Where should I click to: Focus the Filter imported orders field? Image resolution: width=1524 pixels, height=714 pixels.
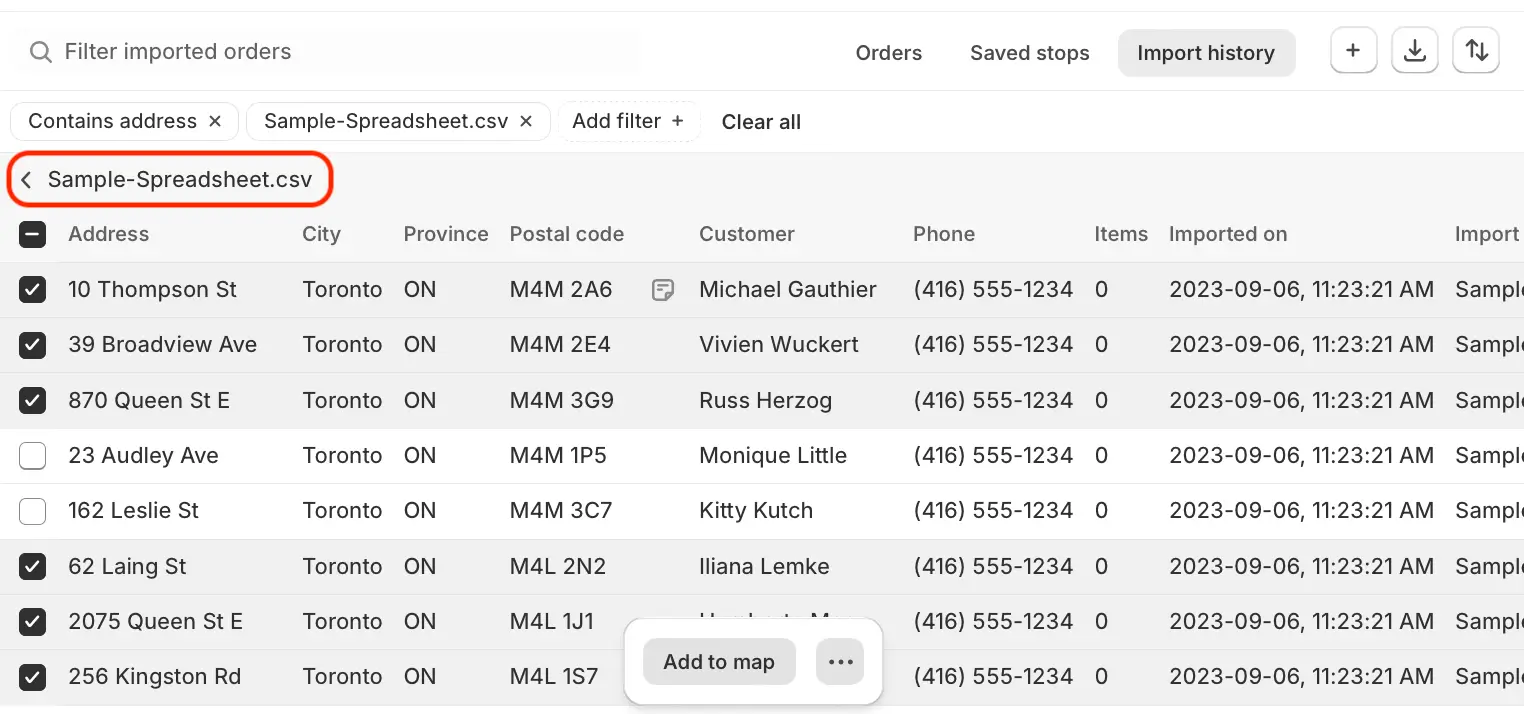(330, 52)
